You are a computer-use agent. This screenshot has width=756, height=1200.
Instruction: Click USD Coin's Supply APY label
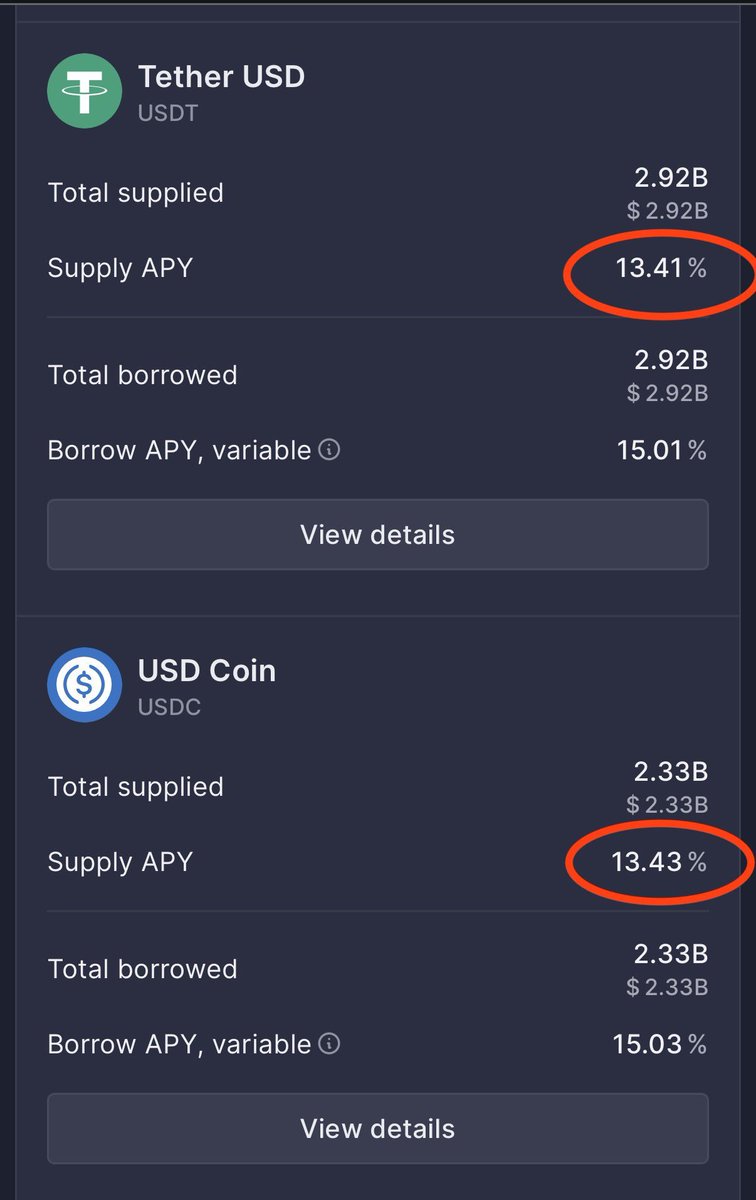120,862
